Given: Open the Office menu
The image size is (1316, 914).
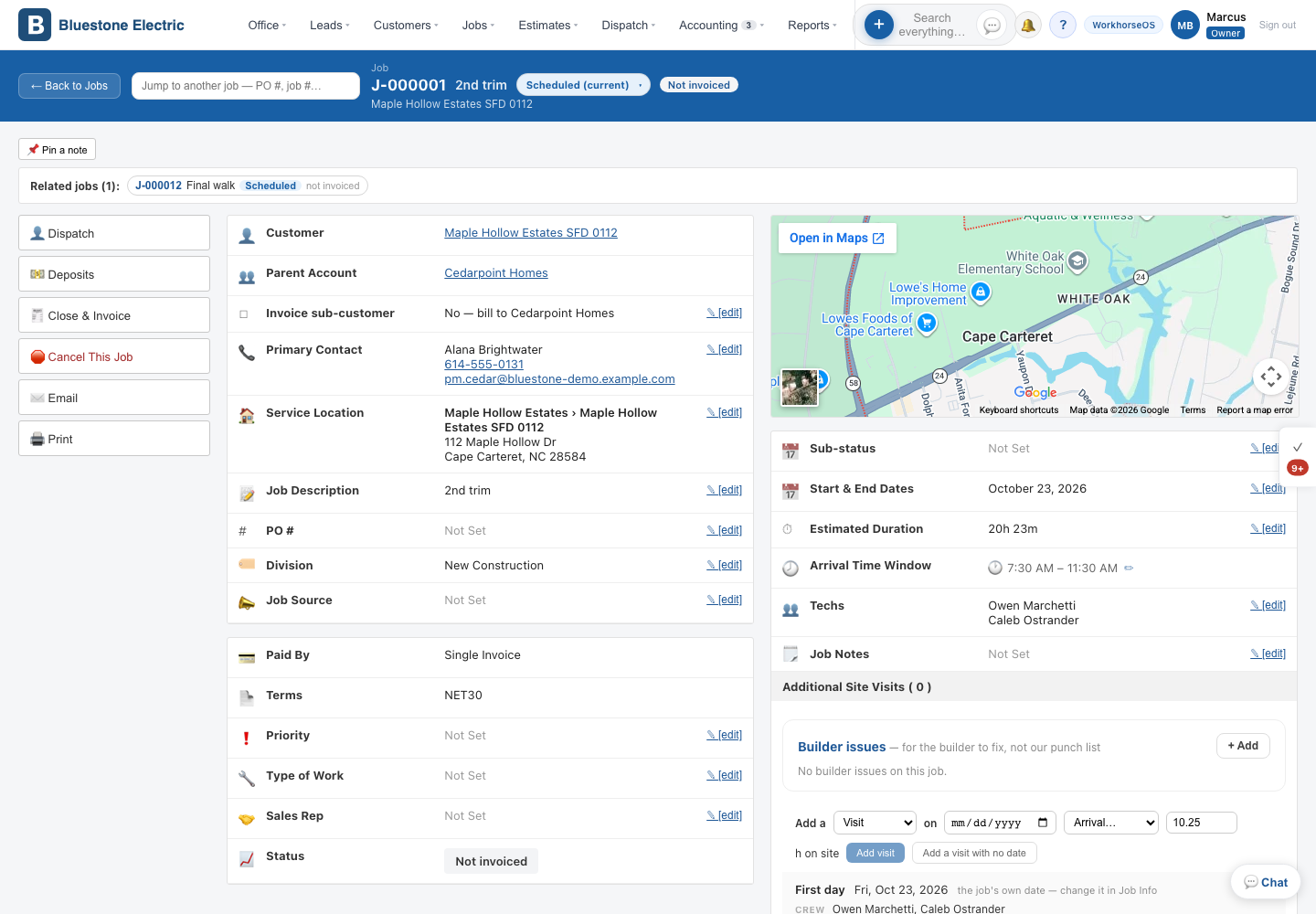Looking at the screenshot, I should [267, 26].
